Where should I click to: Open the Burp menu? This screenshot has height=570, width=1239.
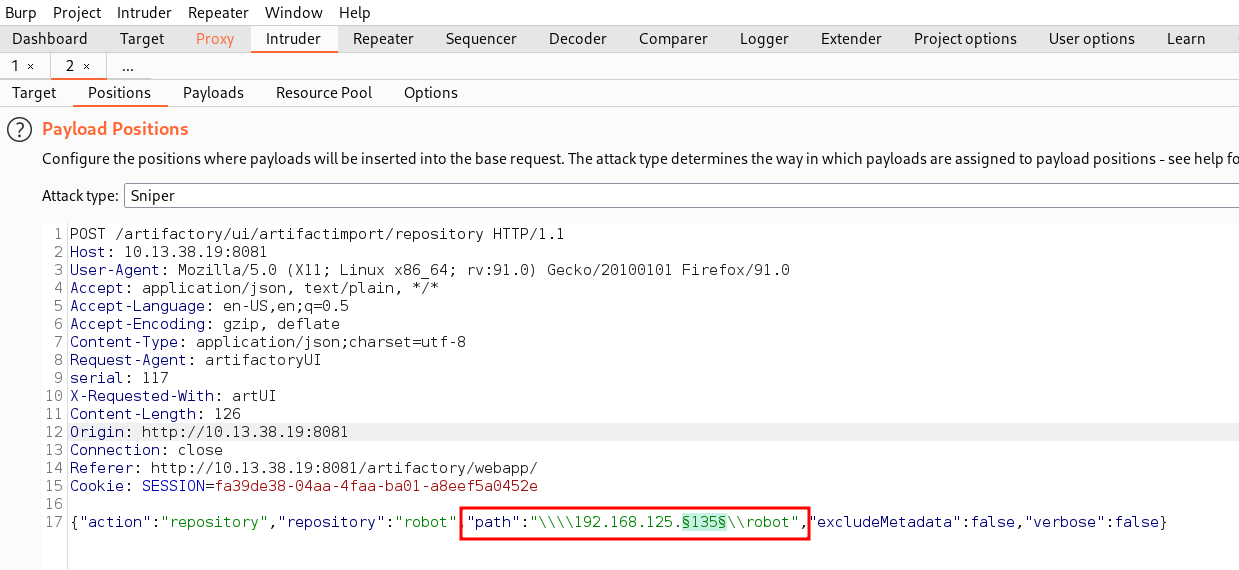click(21, 13)
